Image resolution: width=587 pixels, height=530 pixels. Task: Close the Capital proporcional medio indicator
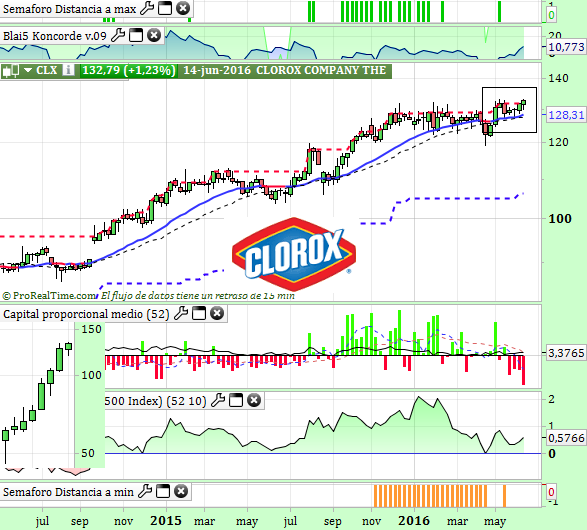(217, 313)
